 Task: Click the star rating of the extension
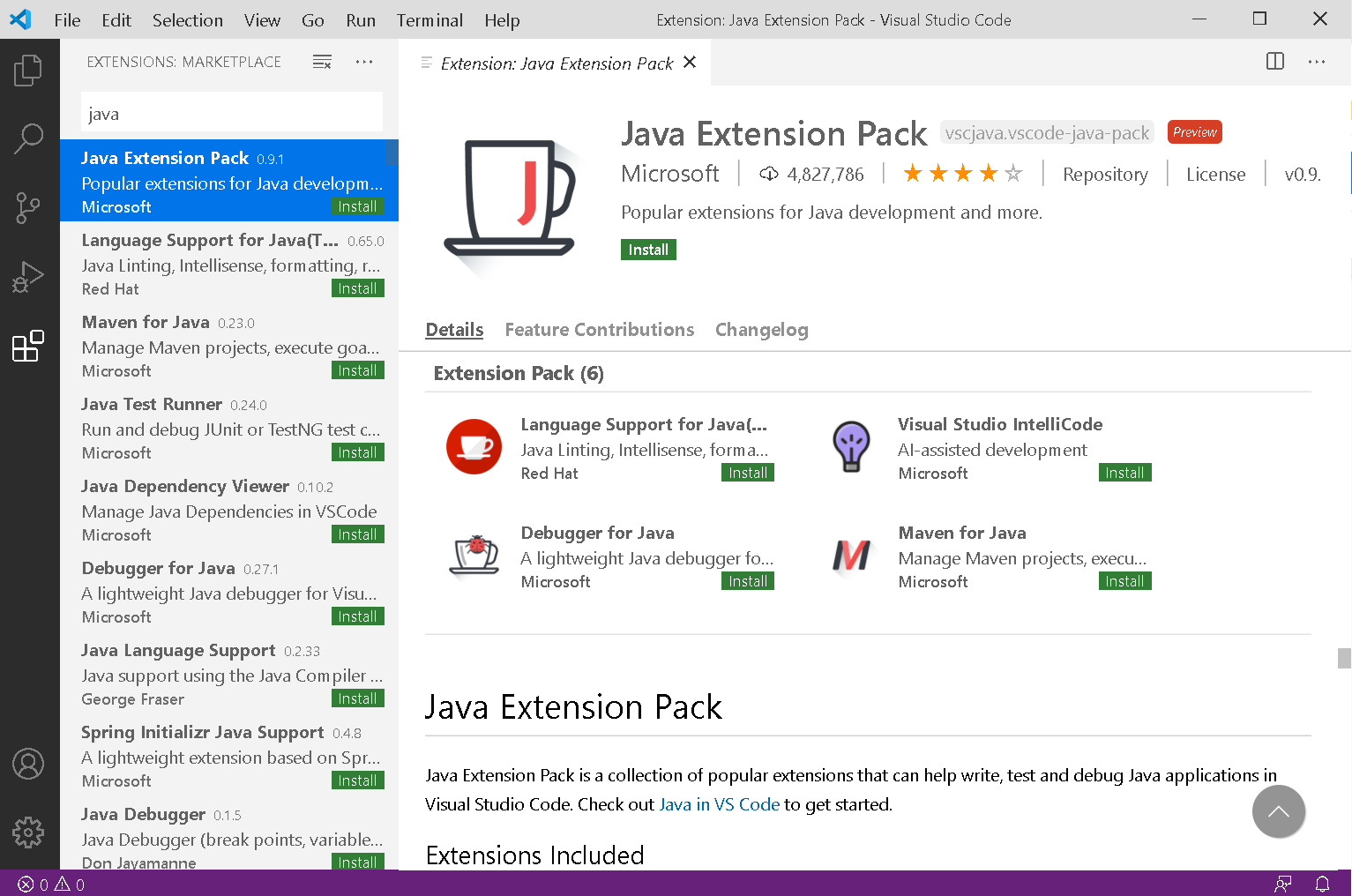tap(963, 174)
